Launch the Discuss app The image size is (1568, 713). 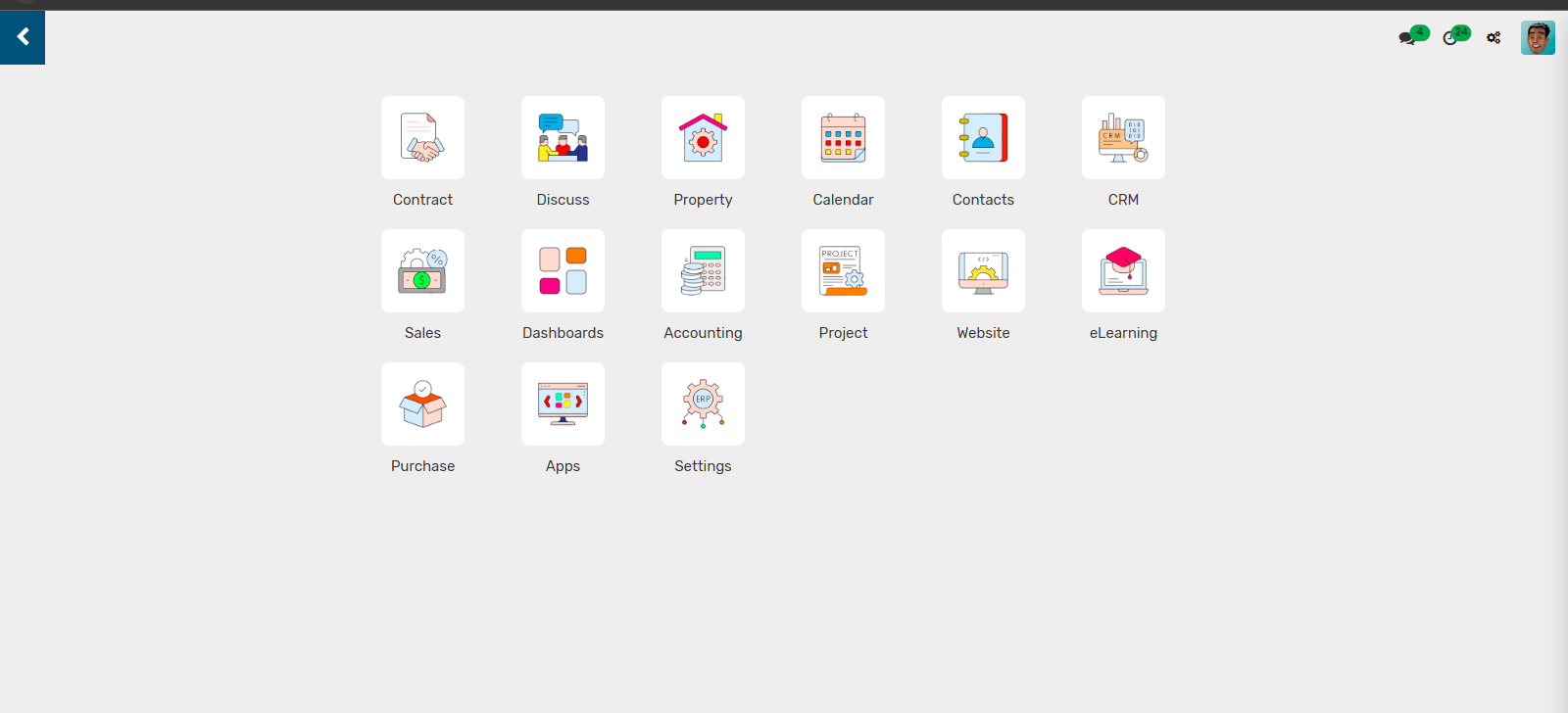click(x=563, y=138)
